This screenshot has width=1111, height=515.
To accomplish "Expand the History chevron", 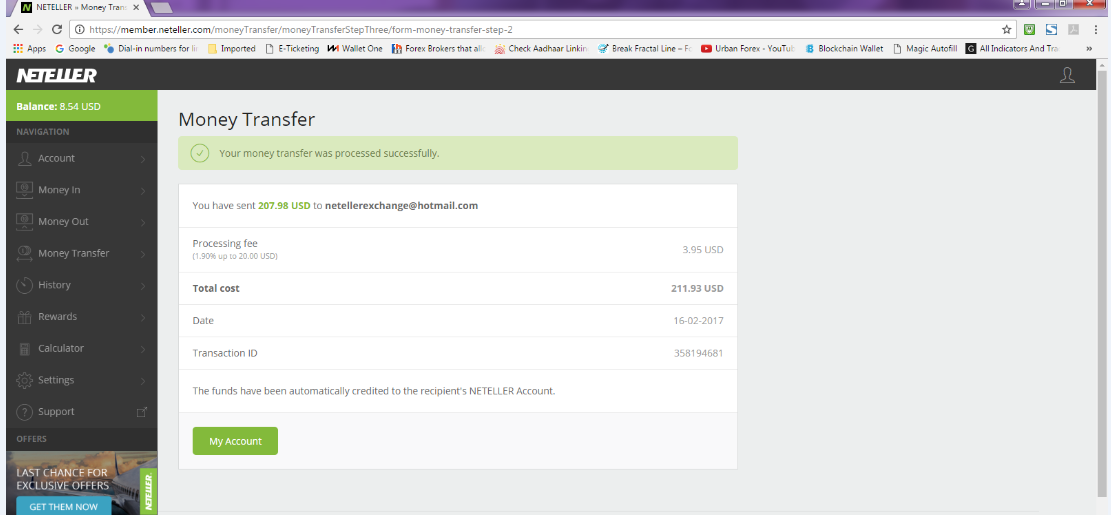I will tap(142, 285).
